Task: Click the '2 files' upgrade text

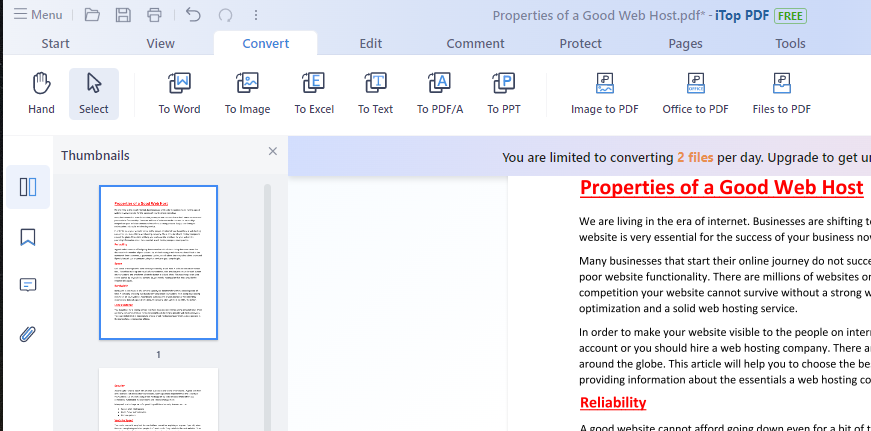Action: (x=695, y=158)
